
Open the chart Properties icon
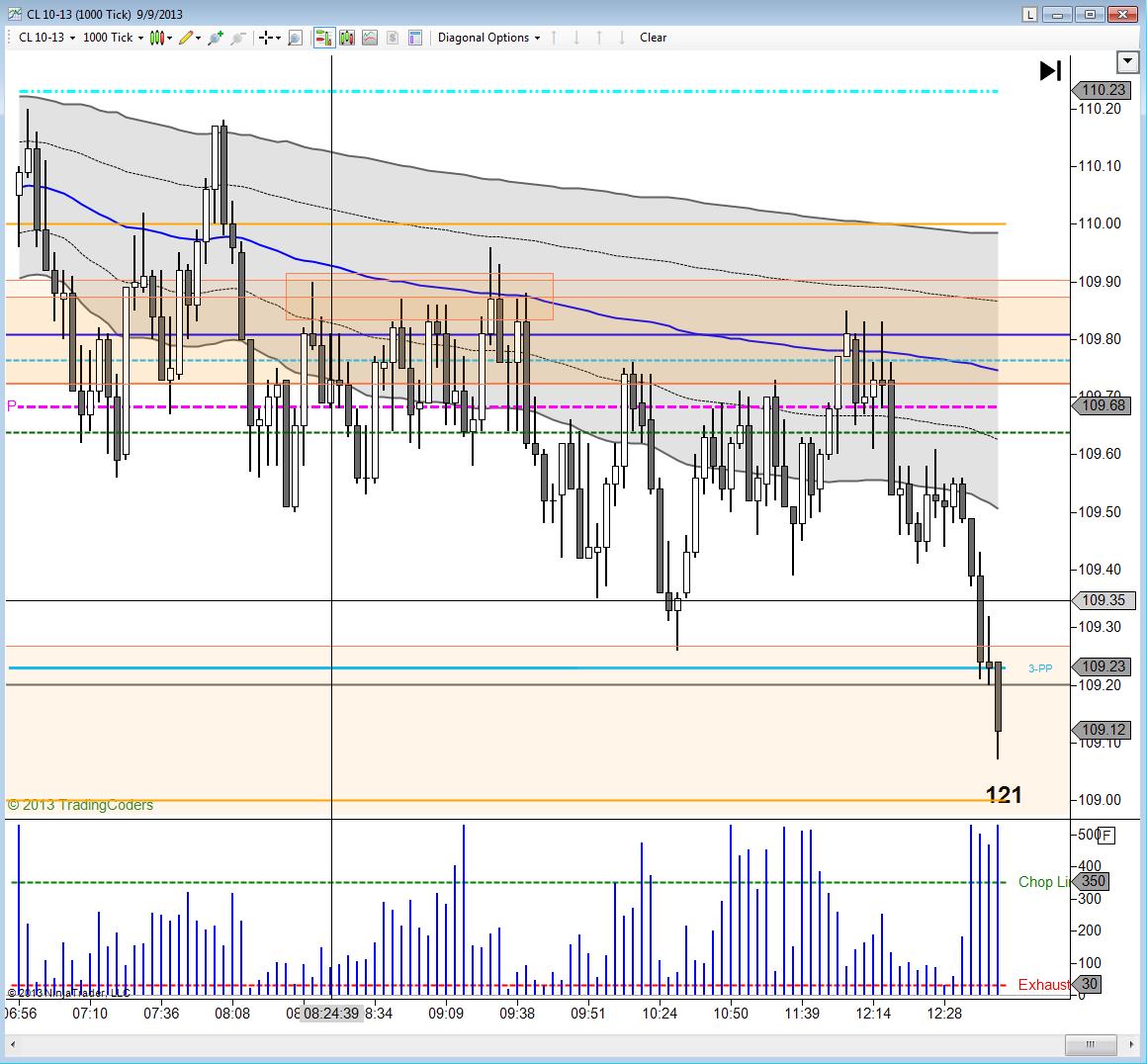point(414,38)
